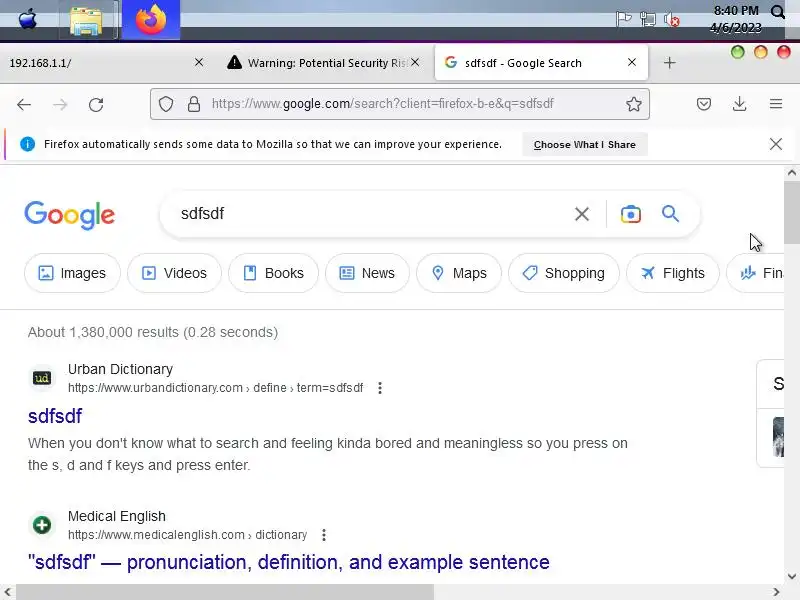Click the Medical English site name
Screen dimensions: 800x600
[x=117, y=516]
